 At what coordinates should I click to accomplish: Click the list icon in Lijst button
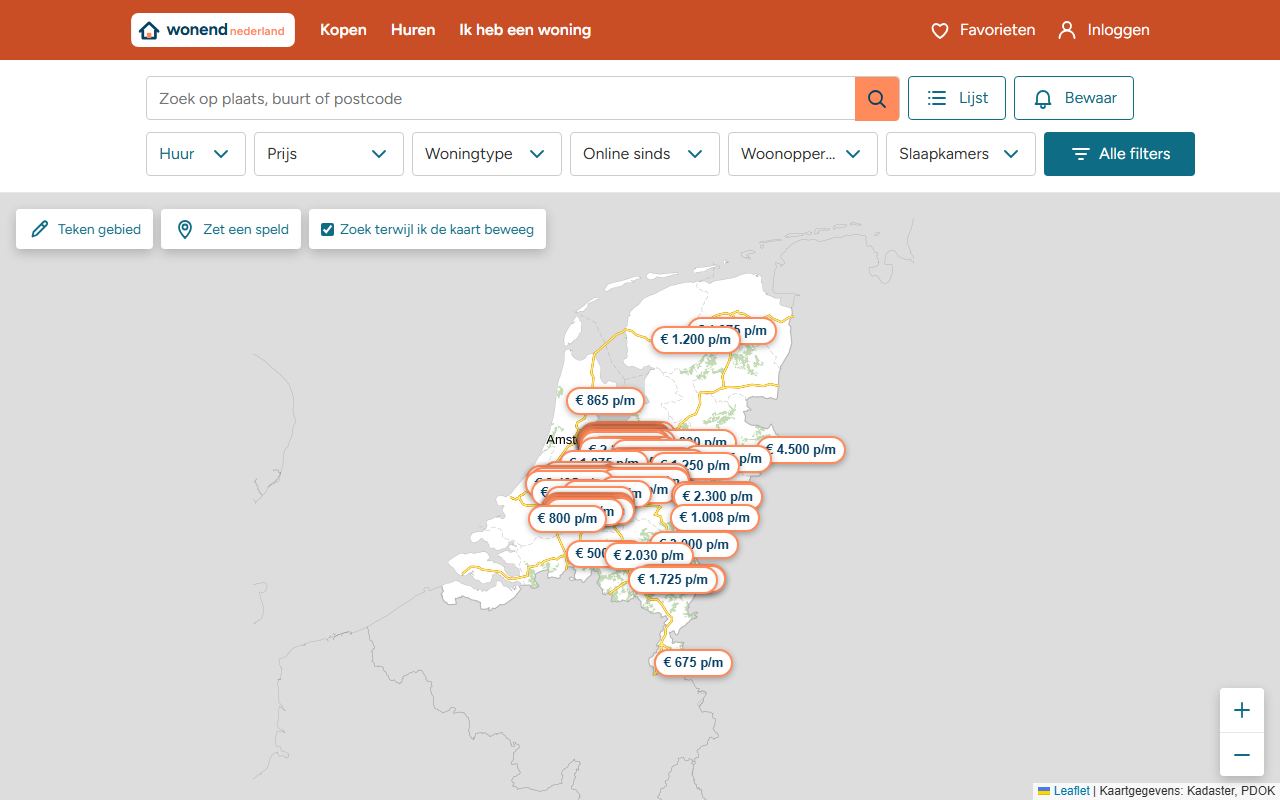tap(937, 98)
